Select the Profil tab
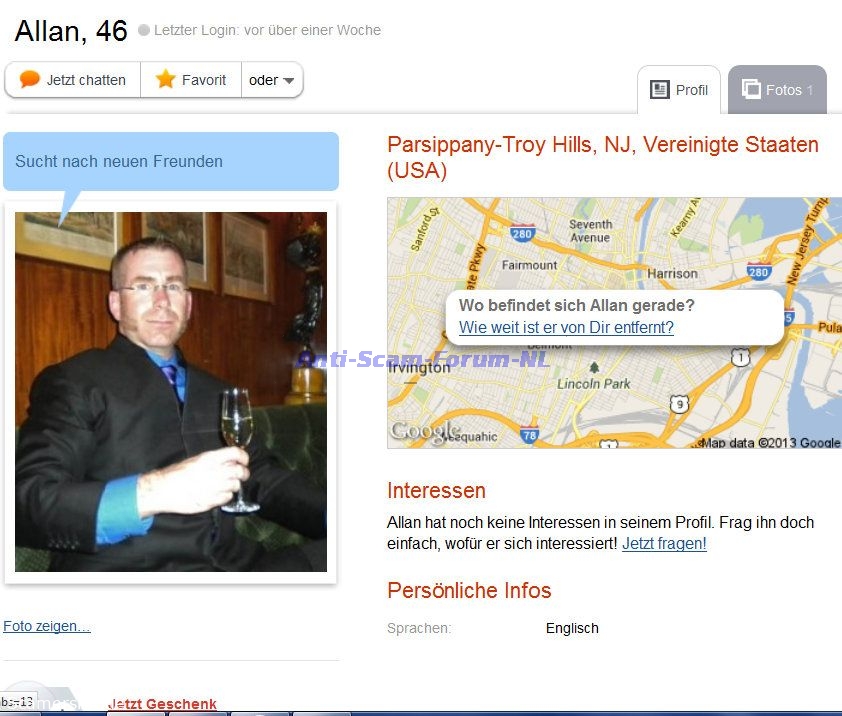This screenshot has height=716, width=842. (679, 90)
